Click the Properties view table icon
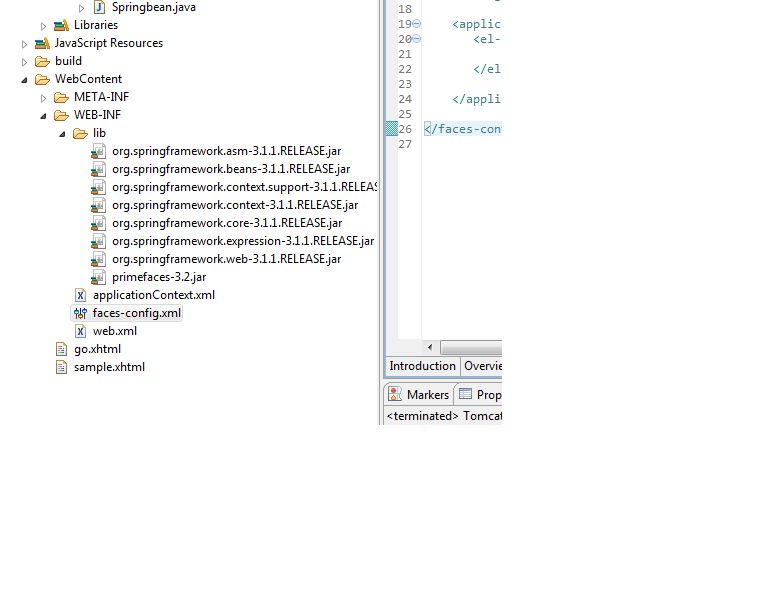 (x=465, y=394)
